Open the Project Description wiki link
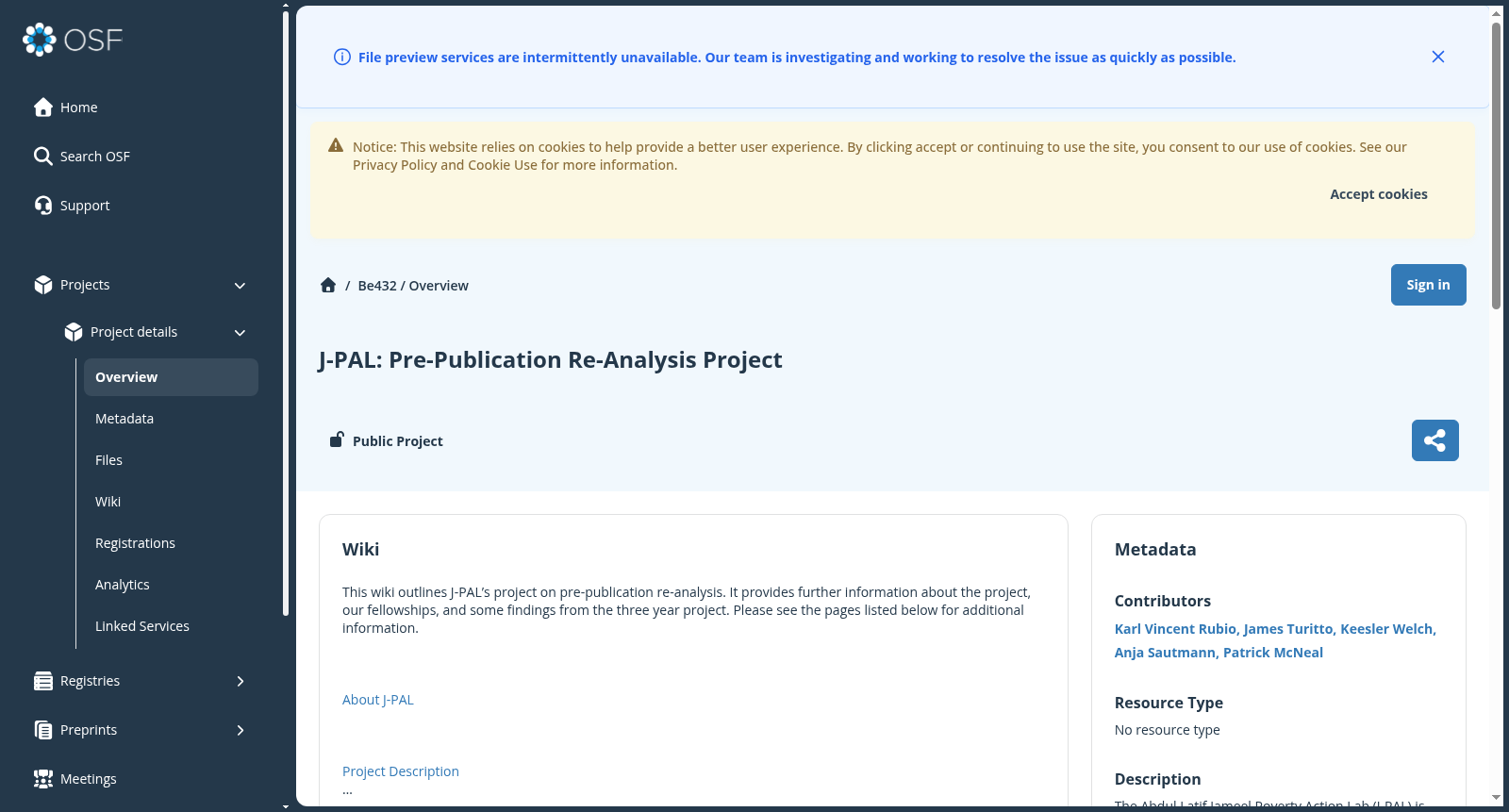Screen dimensions: 1509x812 (x=401, y=771)
